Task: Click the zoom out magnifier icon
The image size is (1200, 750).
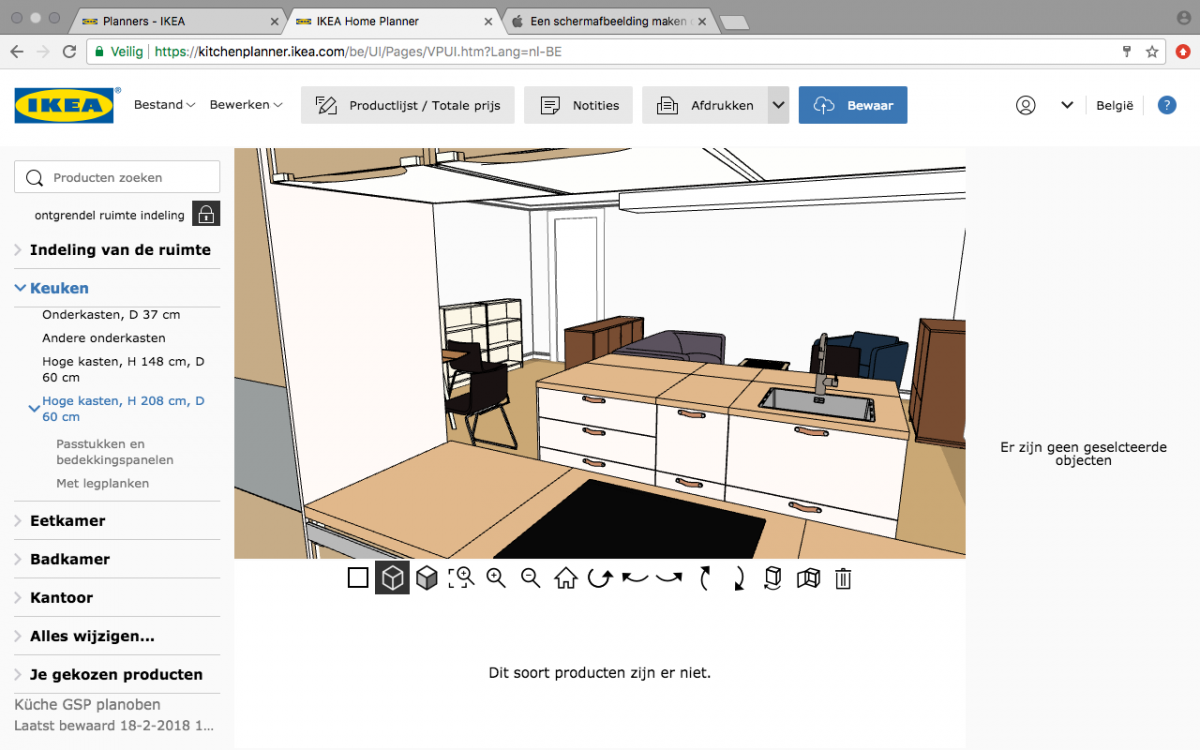Action: [x=531, y=578]
